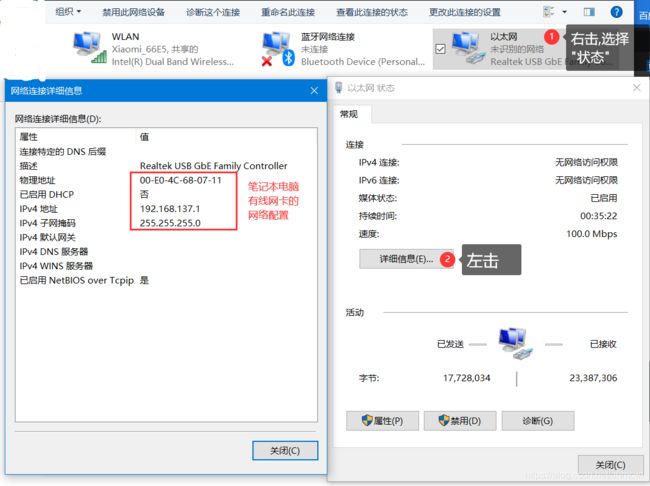Close the 网络连接详细信息 dialog with X
The image size is (650, 486).
click(314, 90)
